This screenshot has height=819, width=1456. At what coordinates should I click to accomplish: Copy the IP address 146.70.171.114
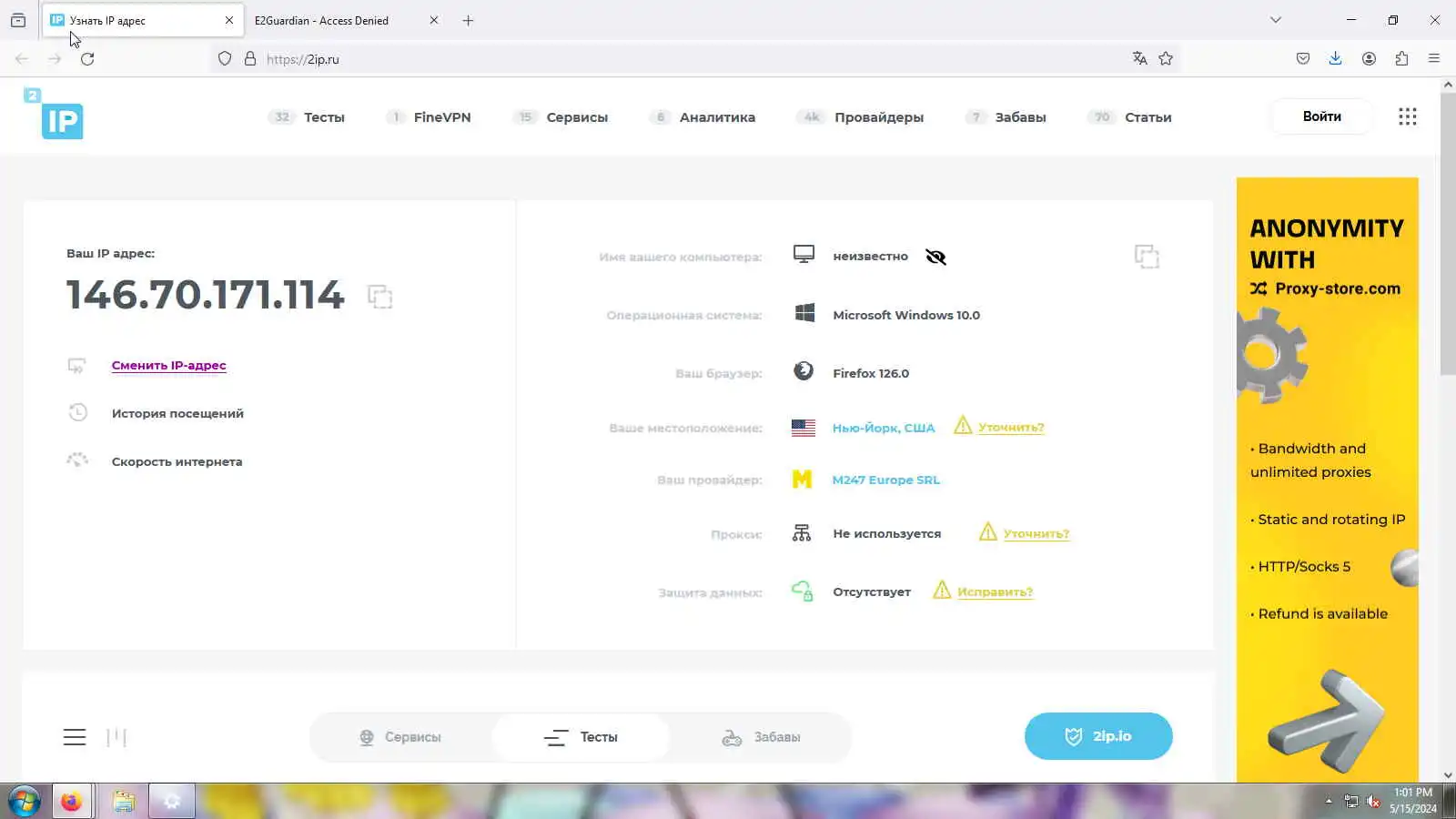(x=379, y=296)
